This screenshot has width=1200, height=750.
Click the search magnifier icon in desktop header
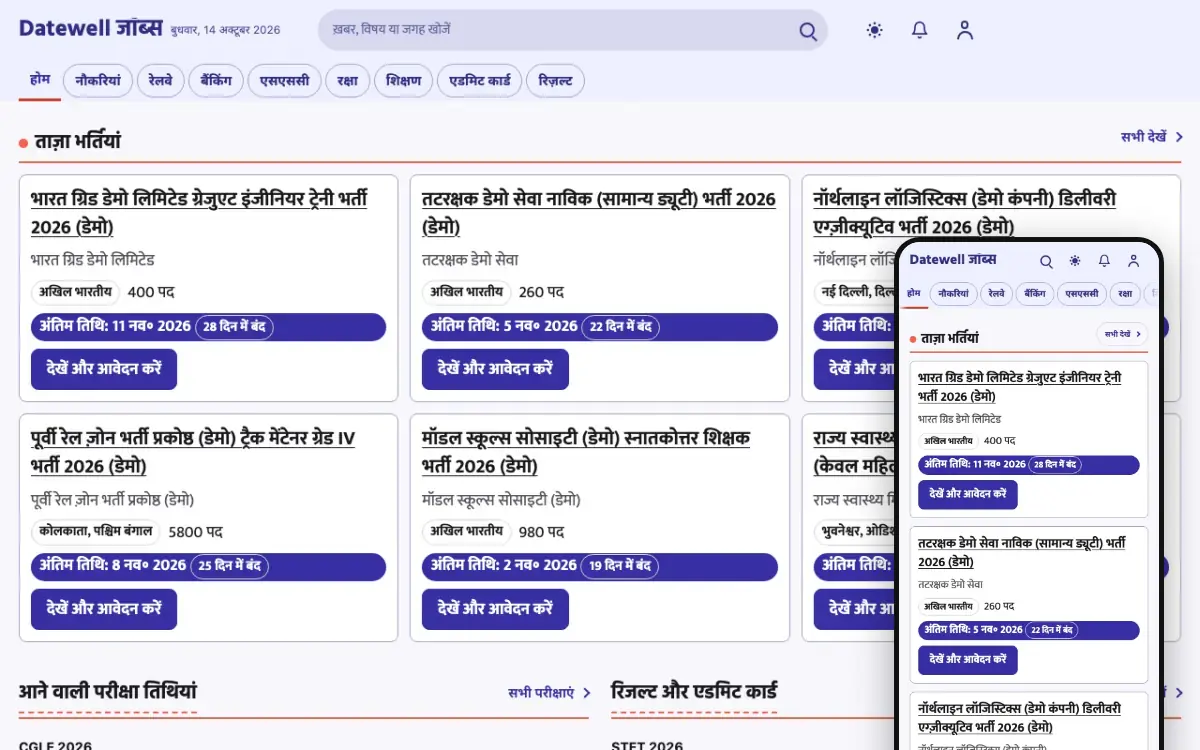tap(808, 31)
